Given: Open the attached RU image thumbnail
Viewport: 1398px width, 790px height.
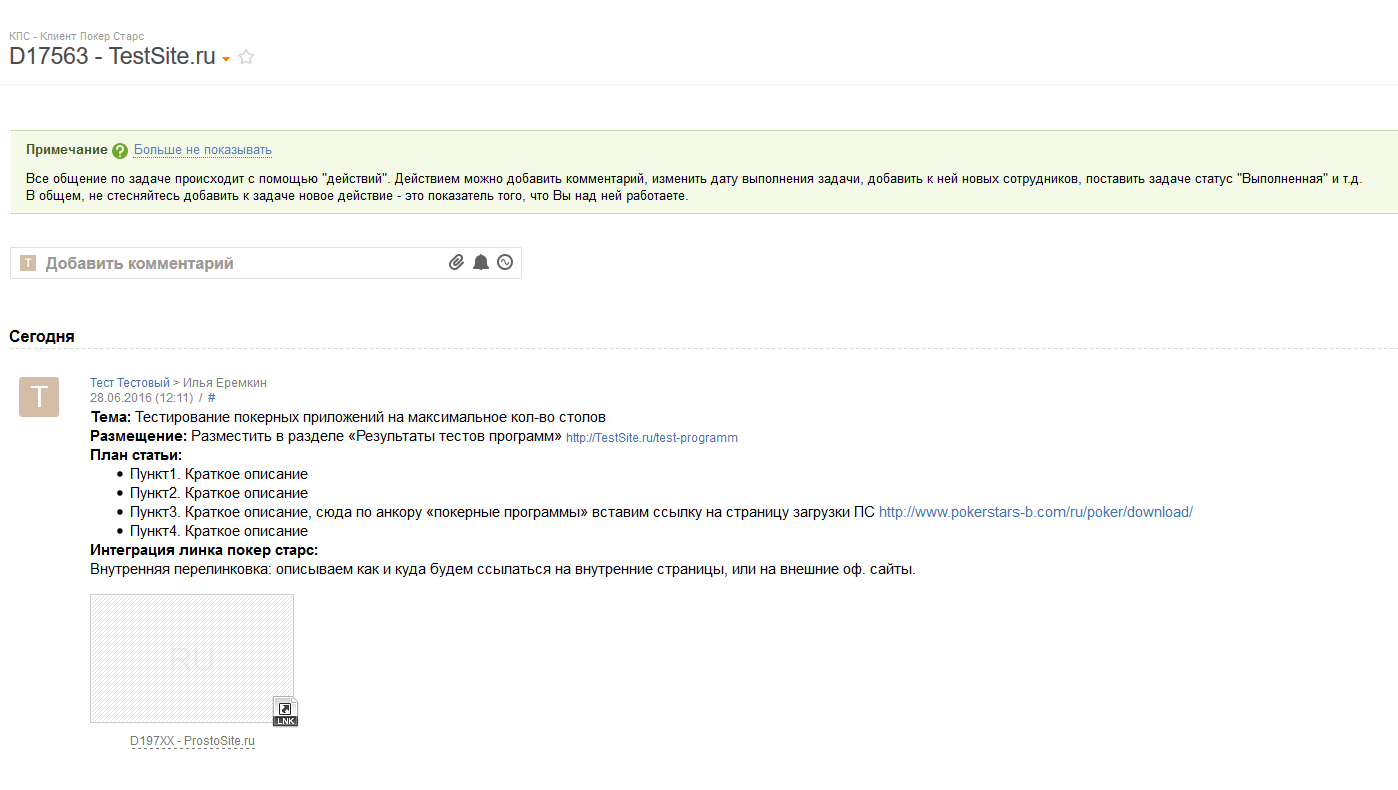Looking at the screenshot, I should [x=191, y=658].
